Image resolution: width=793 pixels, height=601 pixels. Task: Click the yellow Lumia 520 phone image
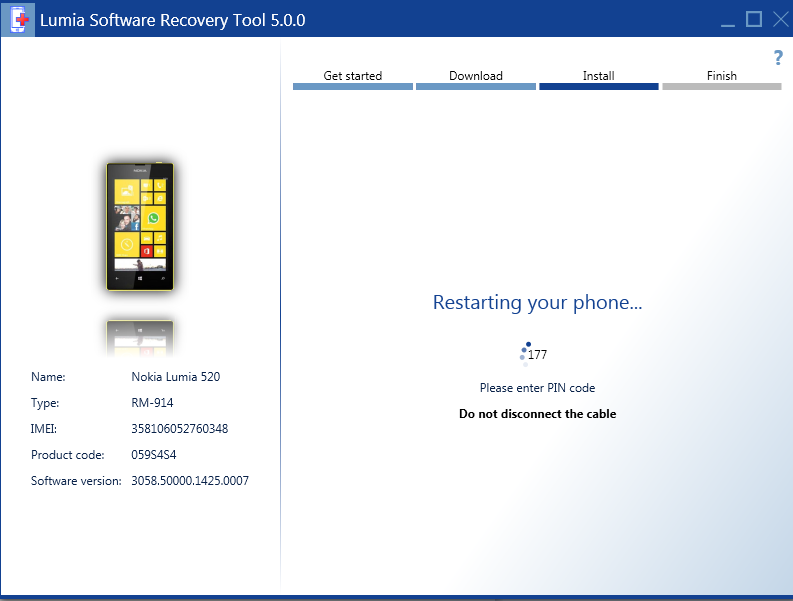(140, 227)
